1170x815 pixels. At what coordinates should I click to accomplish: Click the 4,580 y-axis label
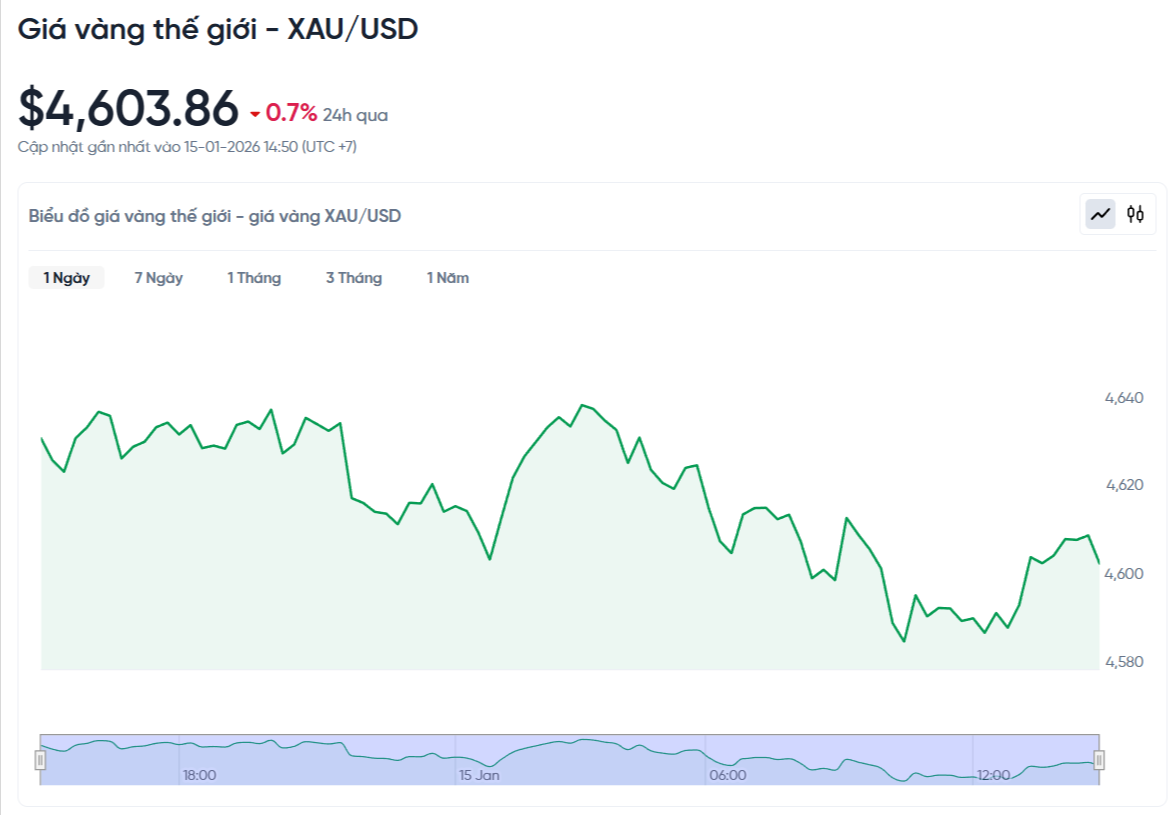(x=1123, y=661)
